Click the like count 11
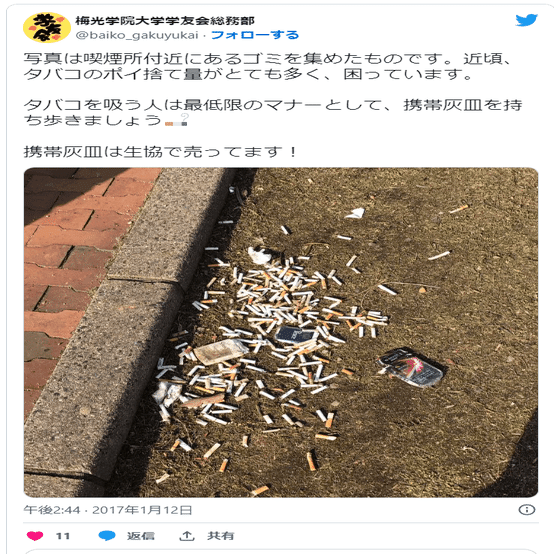554x554 pixels. 63,536
